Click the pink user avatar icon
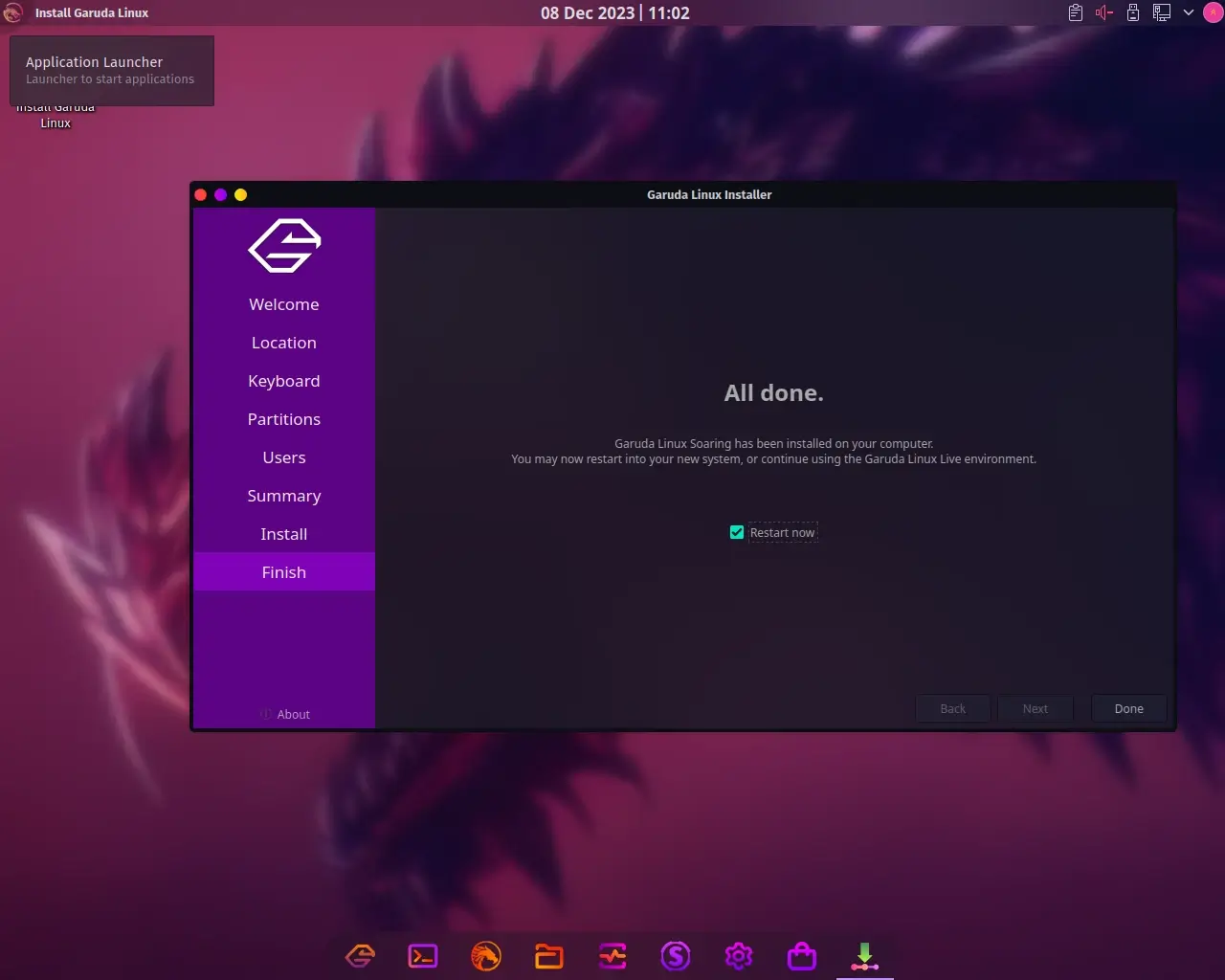 click(x=1212, y=12)
